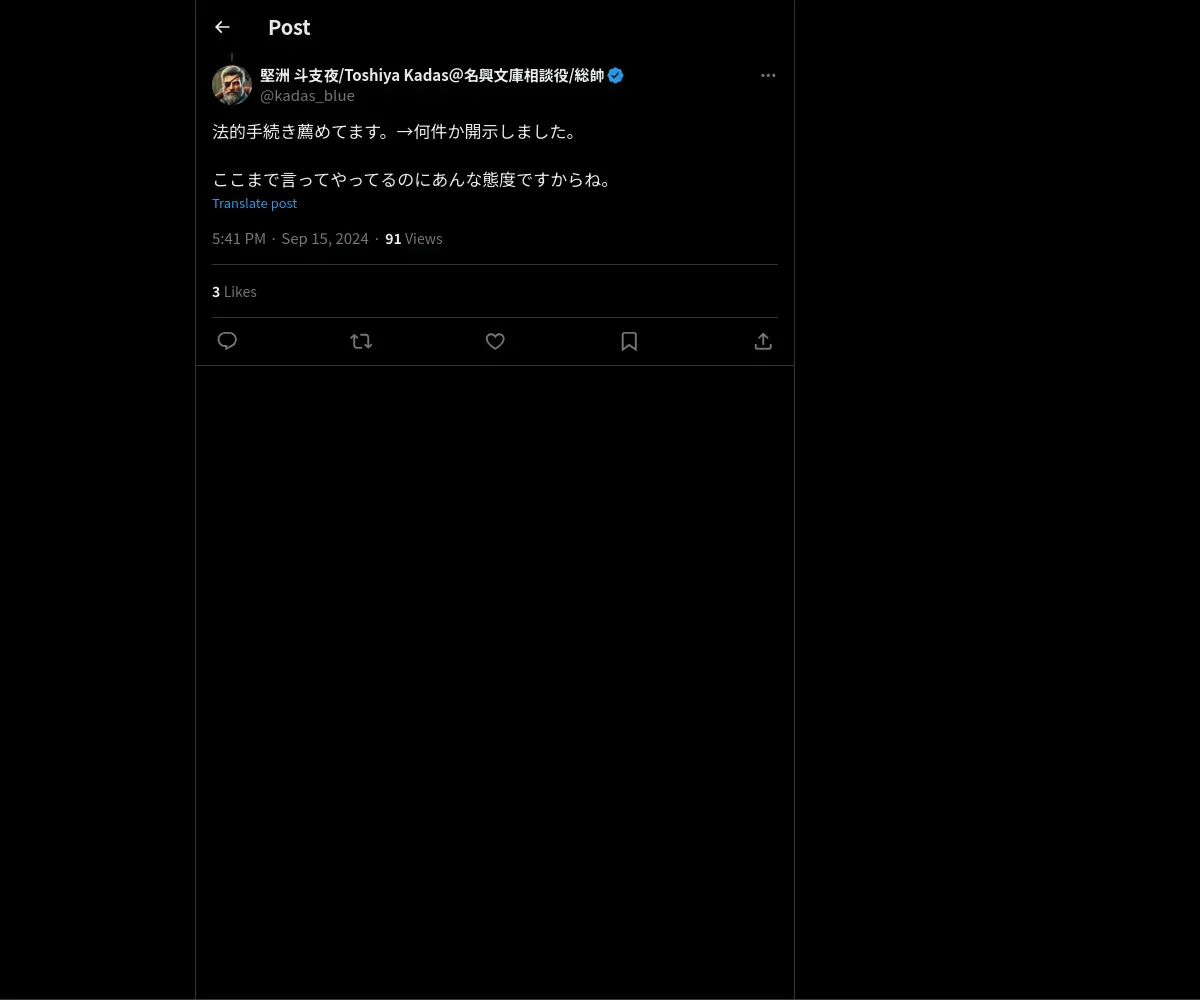Click the blue verified badge
Viewport: 1200px width, 1000px height.
coord(615,75)
